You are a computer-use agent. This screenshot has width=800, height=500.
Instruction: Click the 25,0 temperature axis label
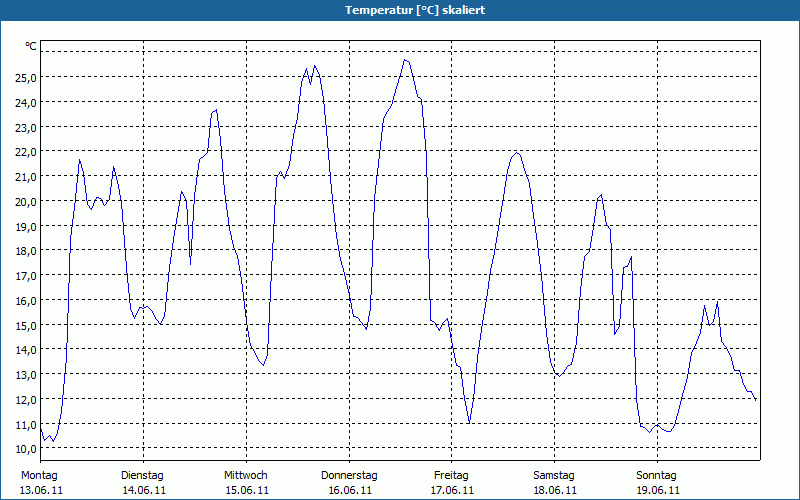24,78
